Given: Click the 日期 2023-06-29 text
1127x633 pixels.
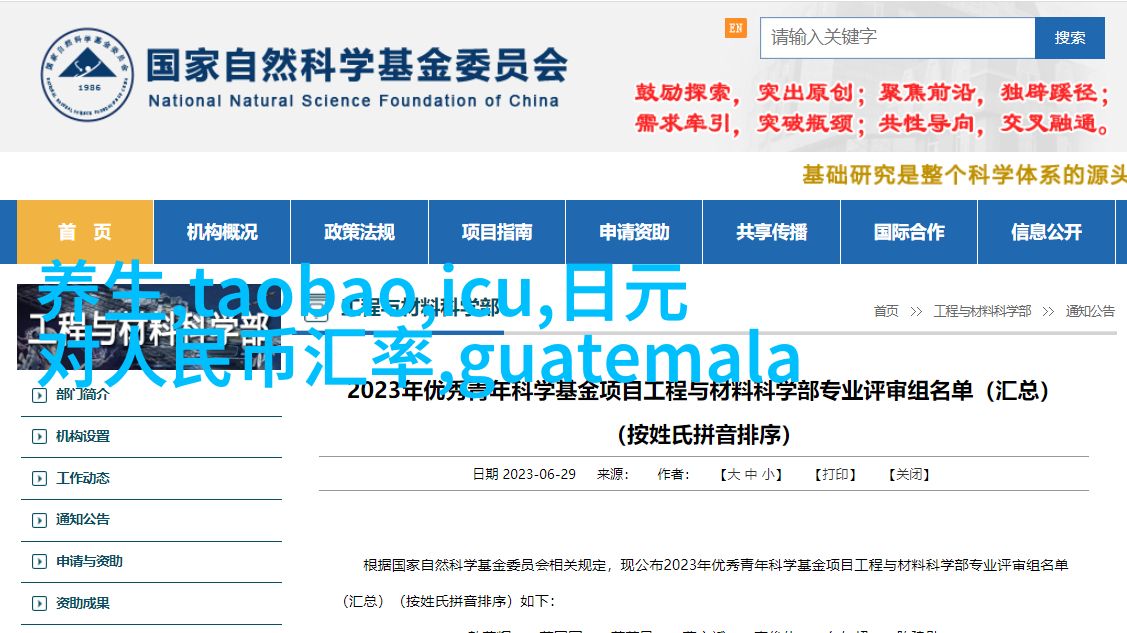Looking at the screenshot, I should (524, 474).
